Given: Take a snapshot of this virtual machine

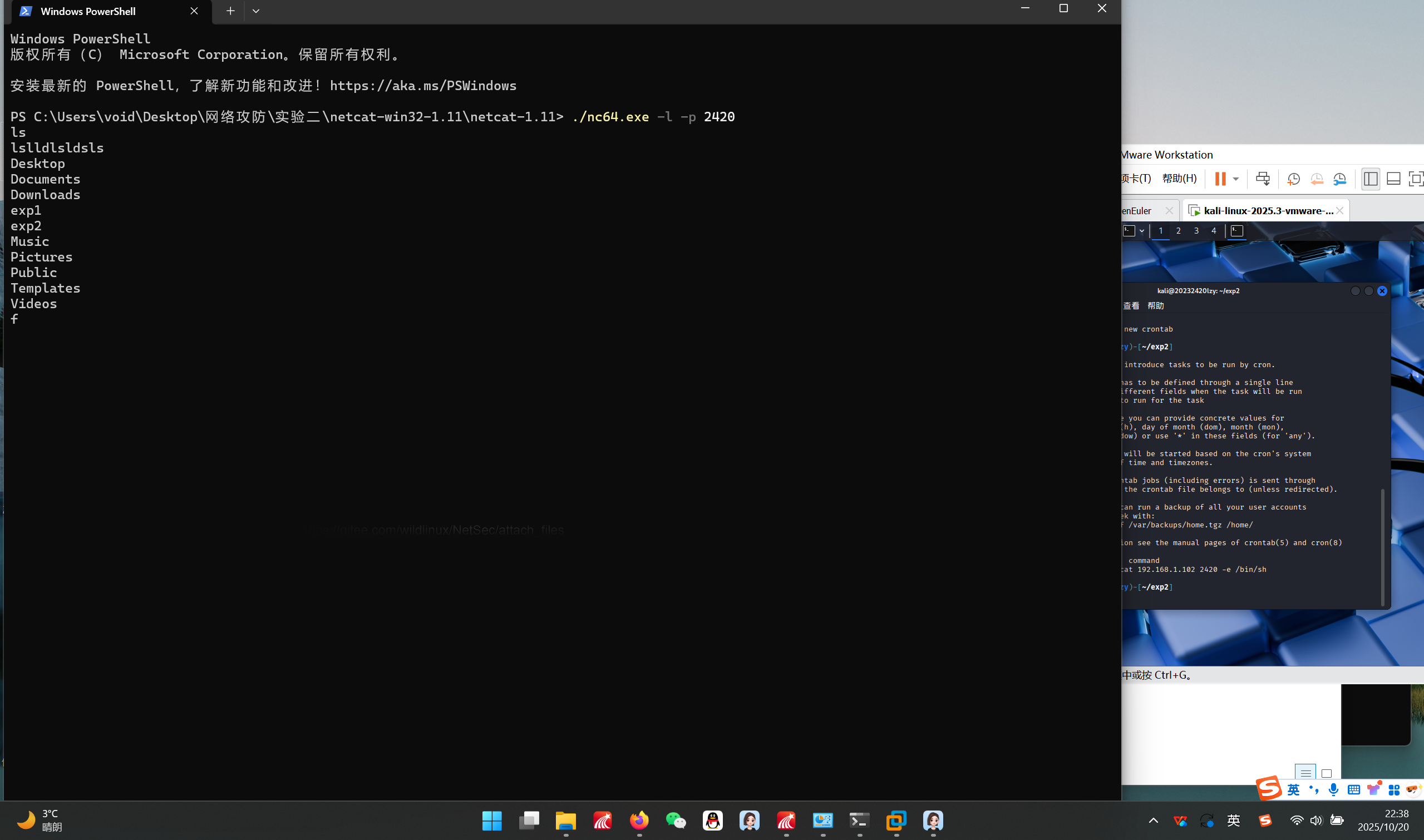Looking at the screenshot, I should (1293, 179).
